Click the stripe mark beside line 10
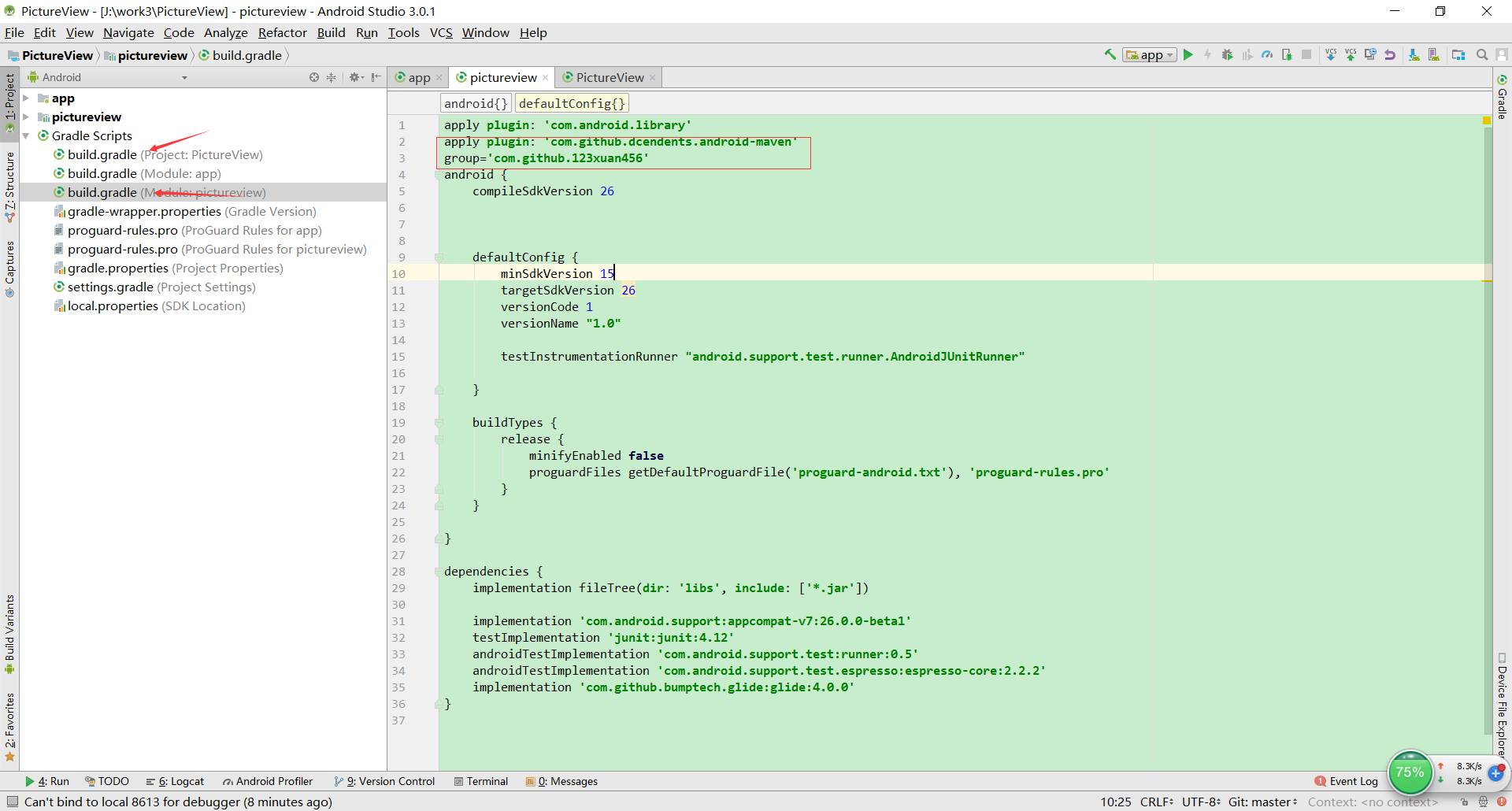The width and height of the screenshot is (1512, 811). click(1487, 281)
